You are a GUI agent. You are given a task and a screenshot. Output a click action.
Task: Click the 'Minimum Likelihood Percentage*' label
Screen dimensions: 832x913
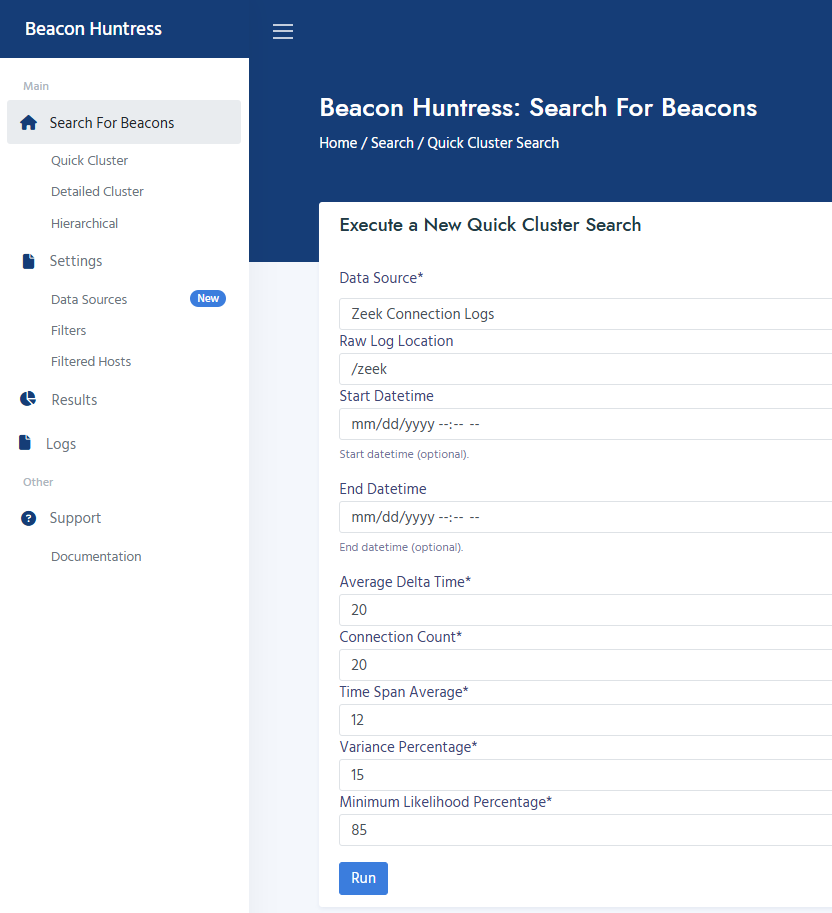coord(445,802)
